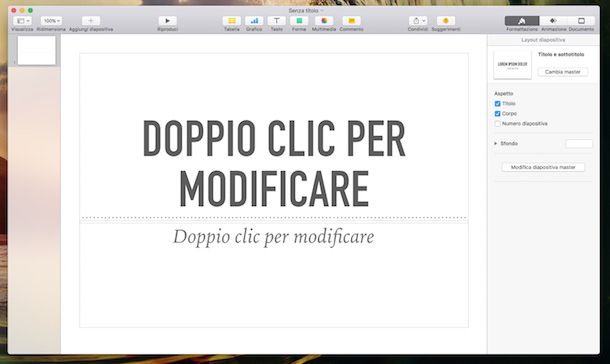This screenshot has width=610, height=364.
Task: Insert a text box with Testo
Action: coord(277,21)
